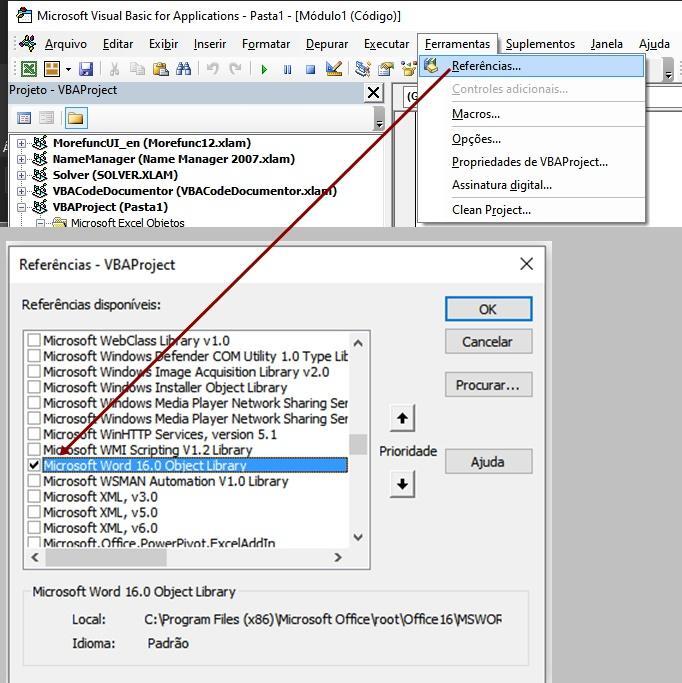Click the View Code icon in Project pane
This screenshot has height=683, width=682.
pos(24,118)
